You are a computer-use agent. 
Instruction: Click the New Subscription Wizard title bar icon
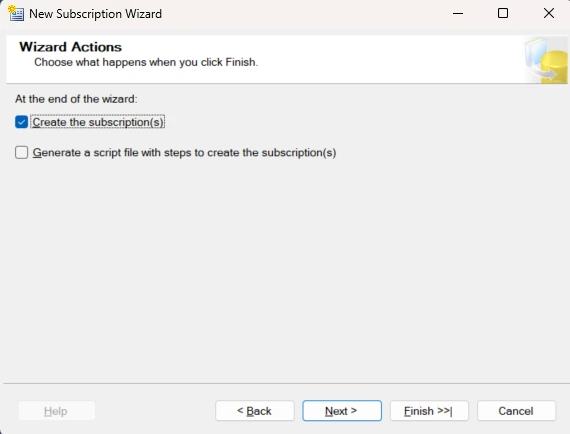click(x=16, y=13)
